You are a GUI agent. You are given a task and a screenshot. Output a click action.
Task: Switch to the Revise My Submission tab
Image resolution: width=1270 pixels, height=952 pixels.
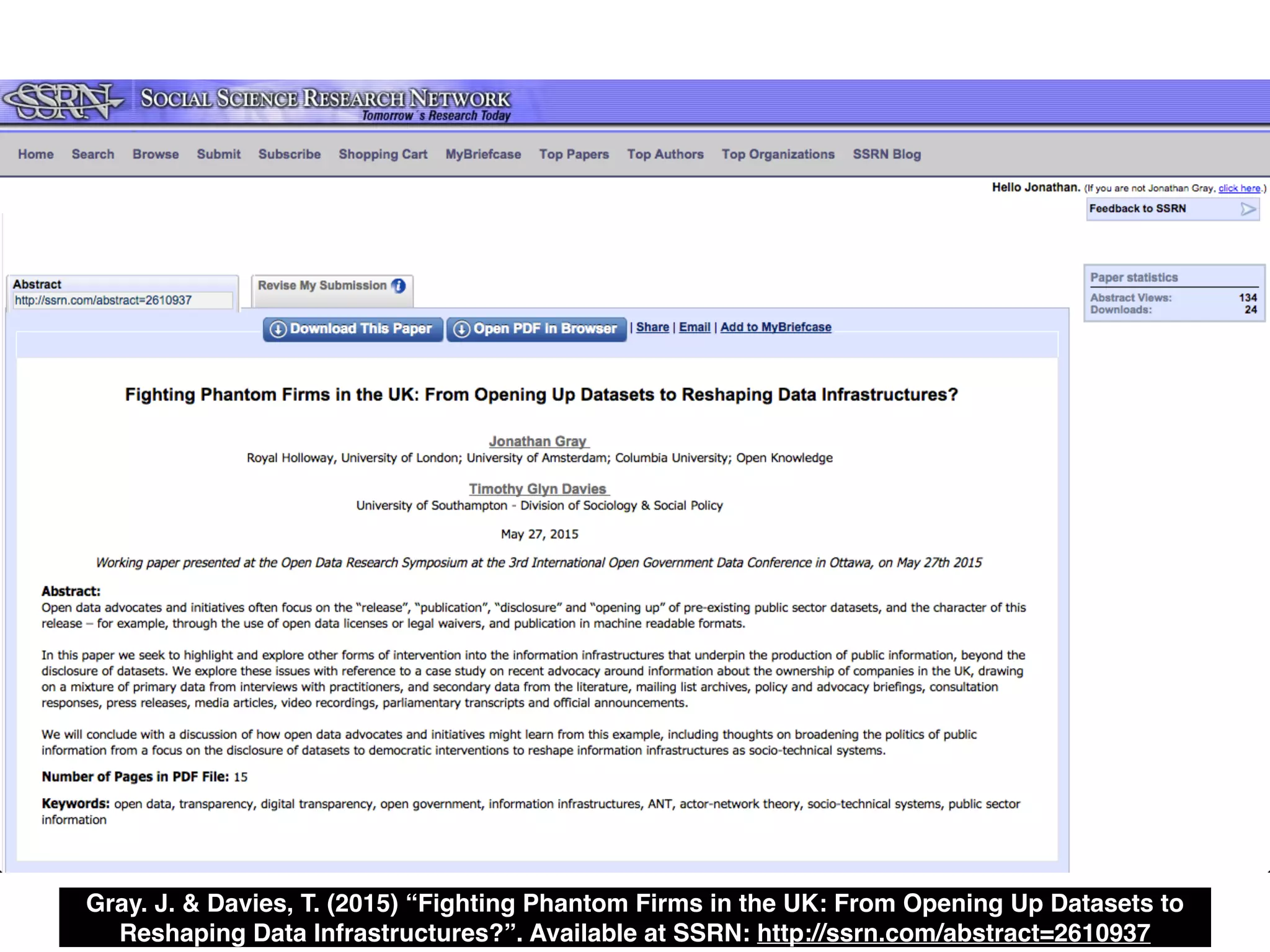click(x=322, y=286)
